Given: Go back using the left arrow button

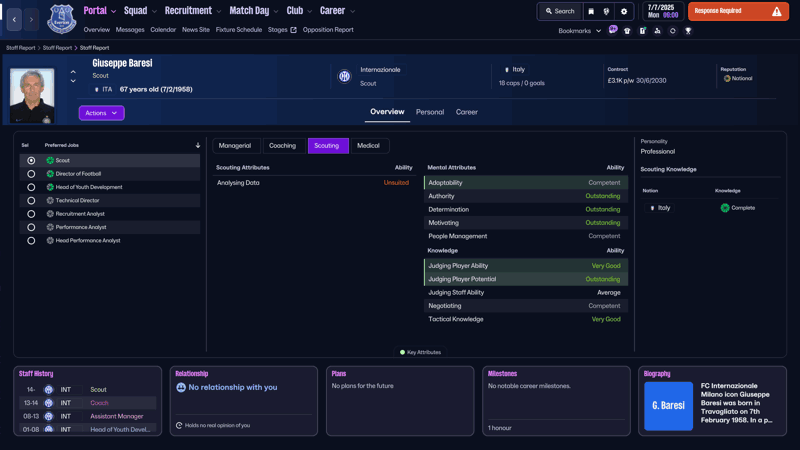Looking at the screenshot, I should pyautogui.click(x=14, y=19).
